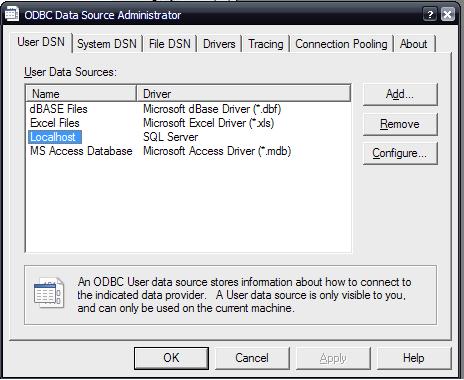Show the About tab
This screenshot has height=380, width=464.
point(414,44)
